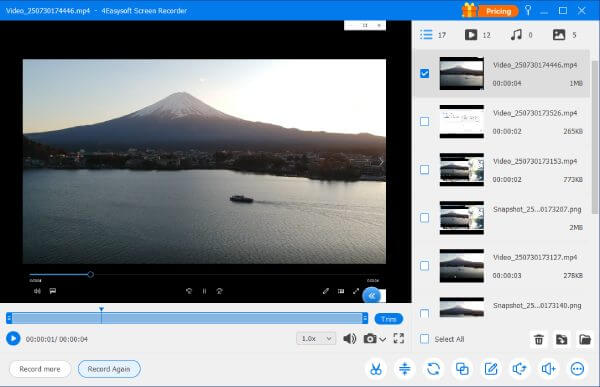Switch to audio files tab with count 0
Viewport: 600px width, 387px height.
point(521,35)
